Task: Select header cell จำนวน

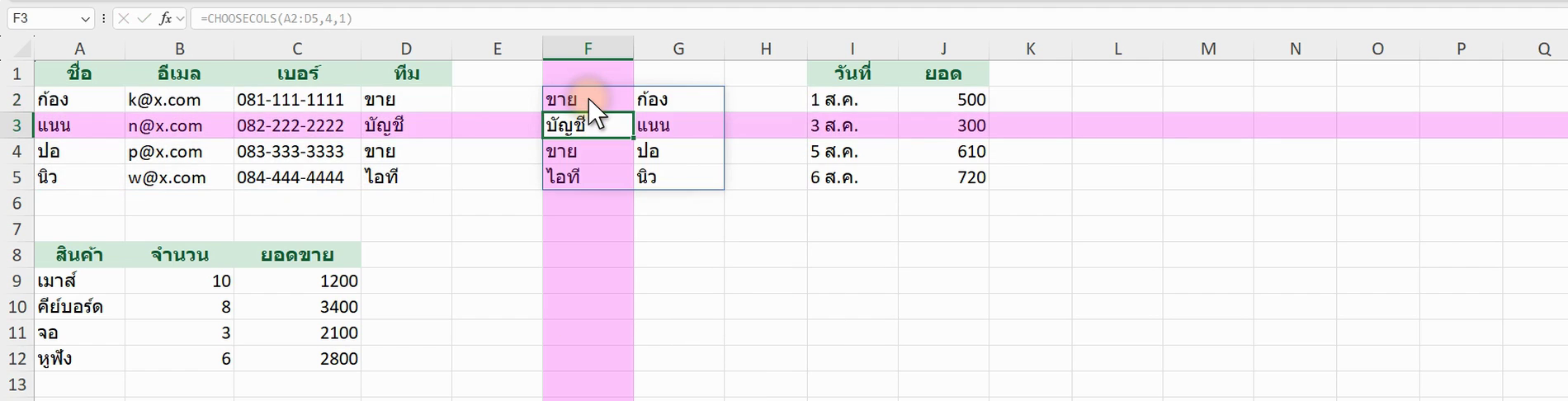Action: (x=179, y=254)
